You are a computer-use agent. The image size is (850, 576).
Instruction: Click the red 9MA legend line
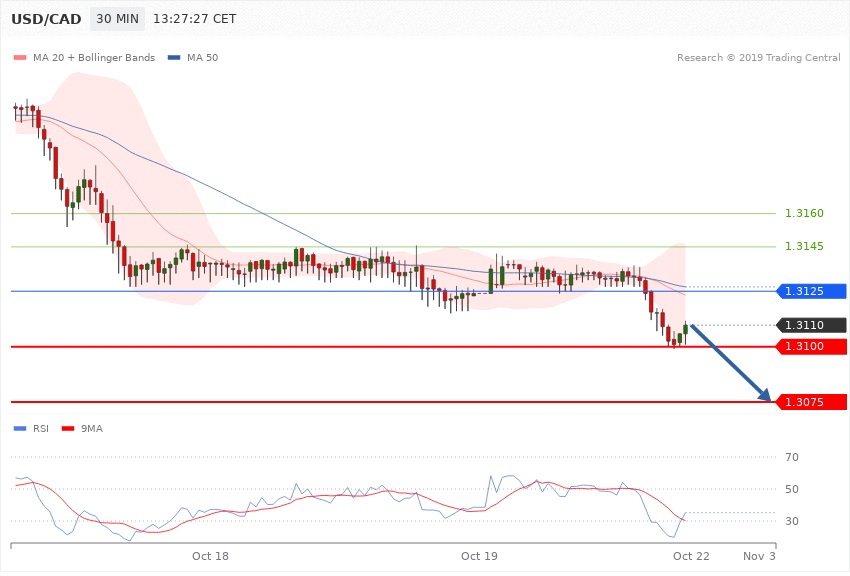(68, 429)
